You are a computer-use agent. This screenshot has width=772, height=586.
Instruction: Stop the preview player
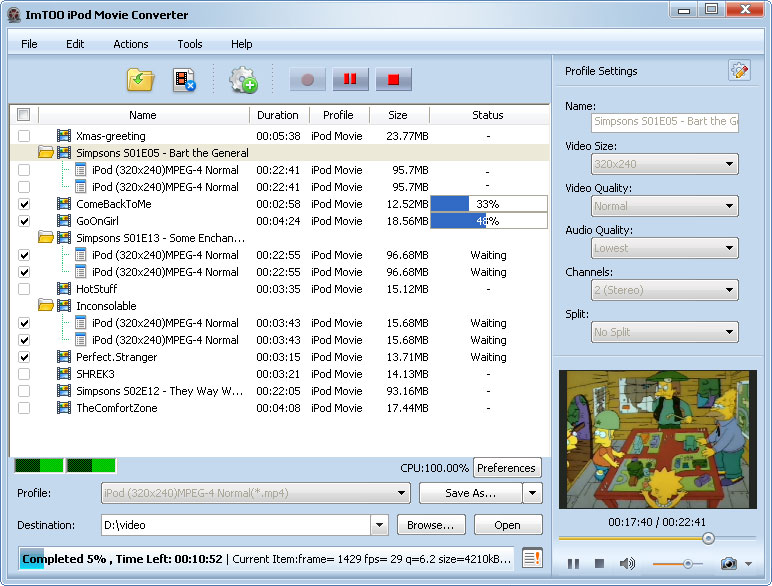click(599, 563)
